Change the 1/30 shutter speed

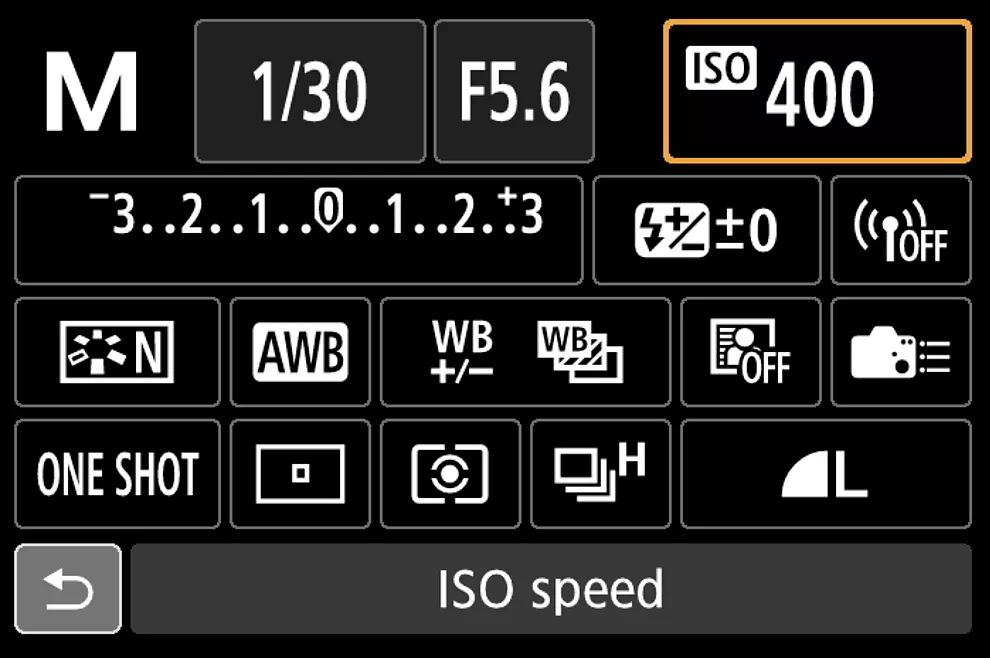pos(310,91)
